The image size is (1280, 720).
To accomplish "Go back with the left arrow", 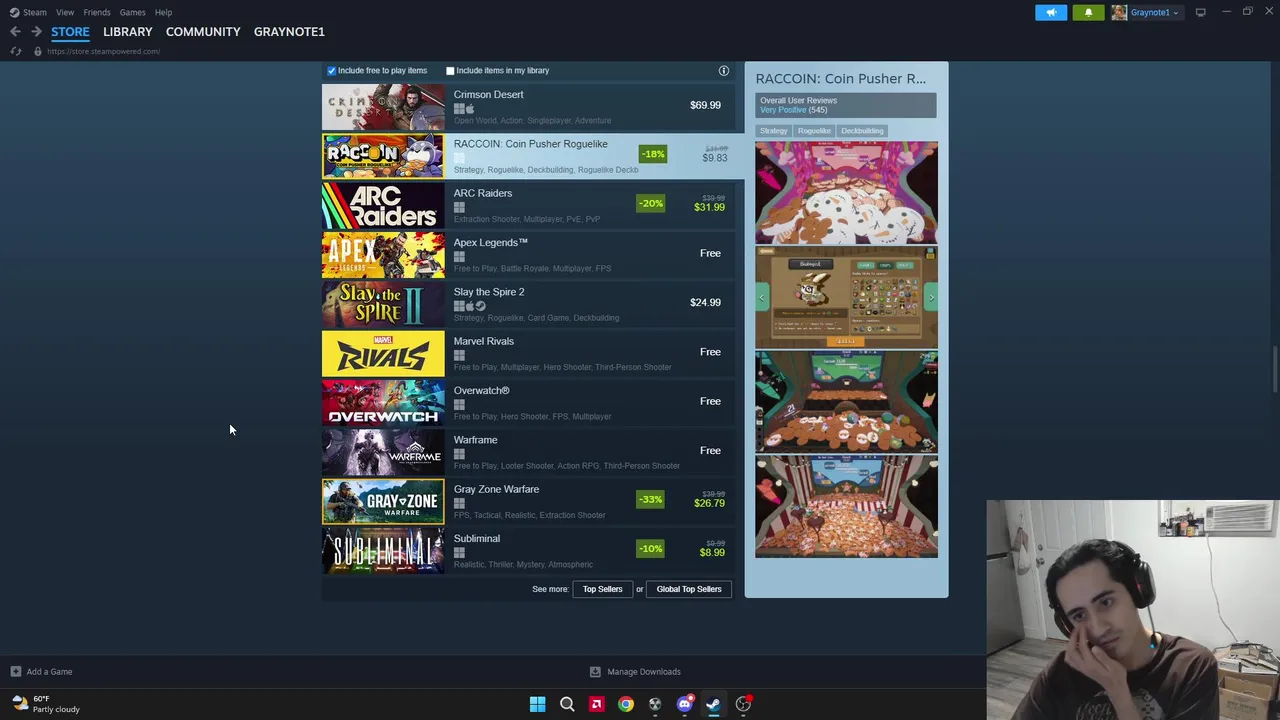I will [x=15, y=32].
